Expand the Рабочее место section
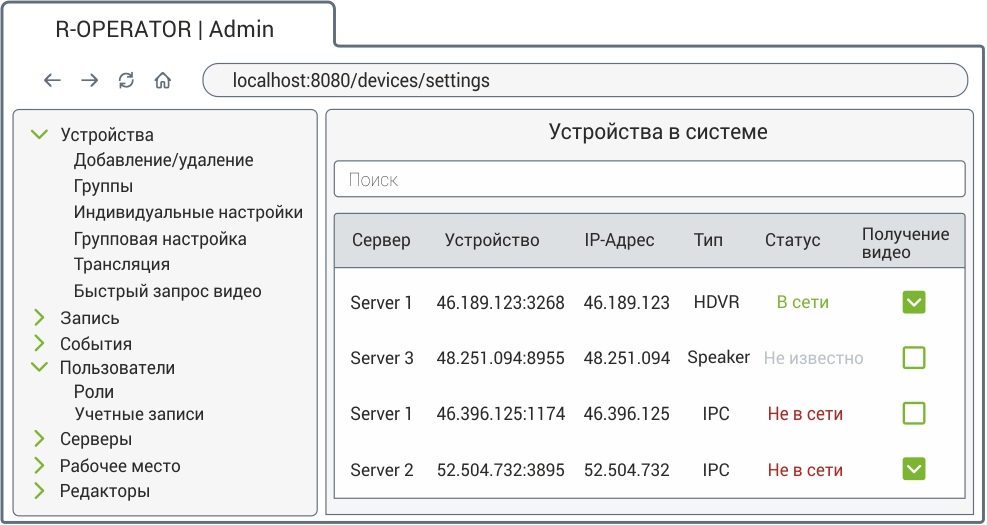The image size is (987, 525). (40, 466)
